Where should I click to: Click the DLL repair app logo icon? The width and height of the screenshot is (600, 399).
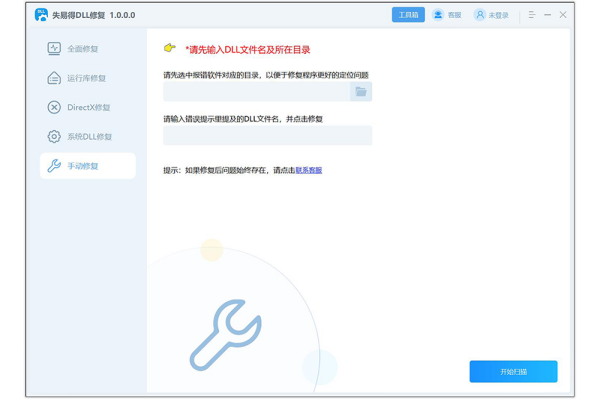[41, 15]
